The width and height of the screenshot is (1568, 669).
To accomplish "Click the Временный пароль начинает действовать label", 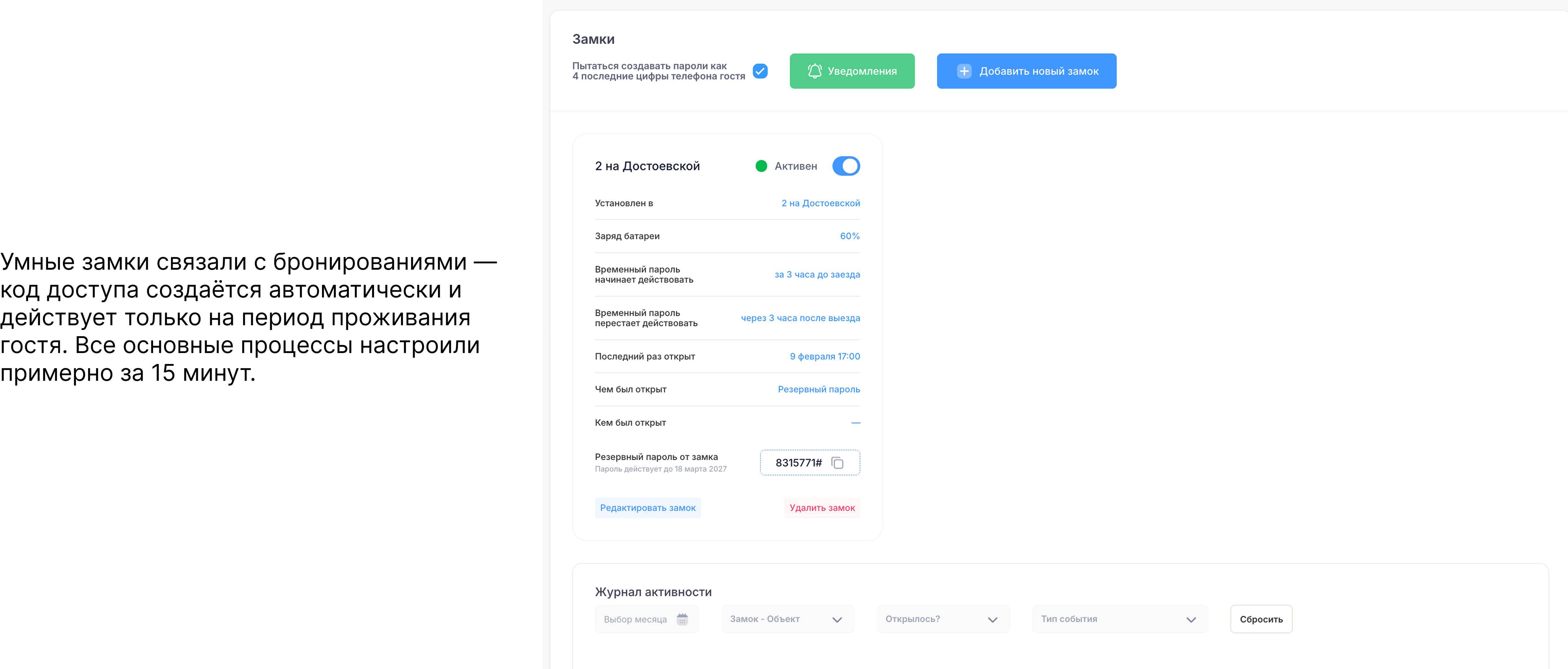I will point(644,275).
